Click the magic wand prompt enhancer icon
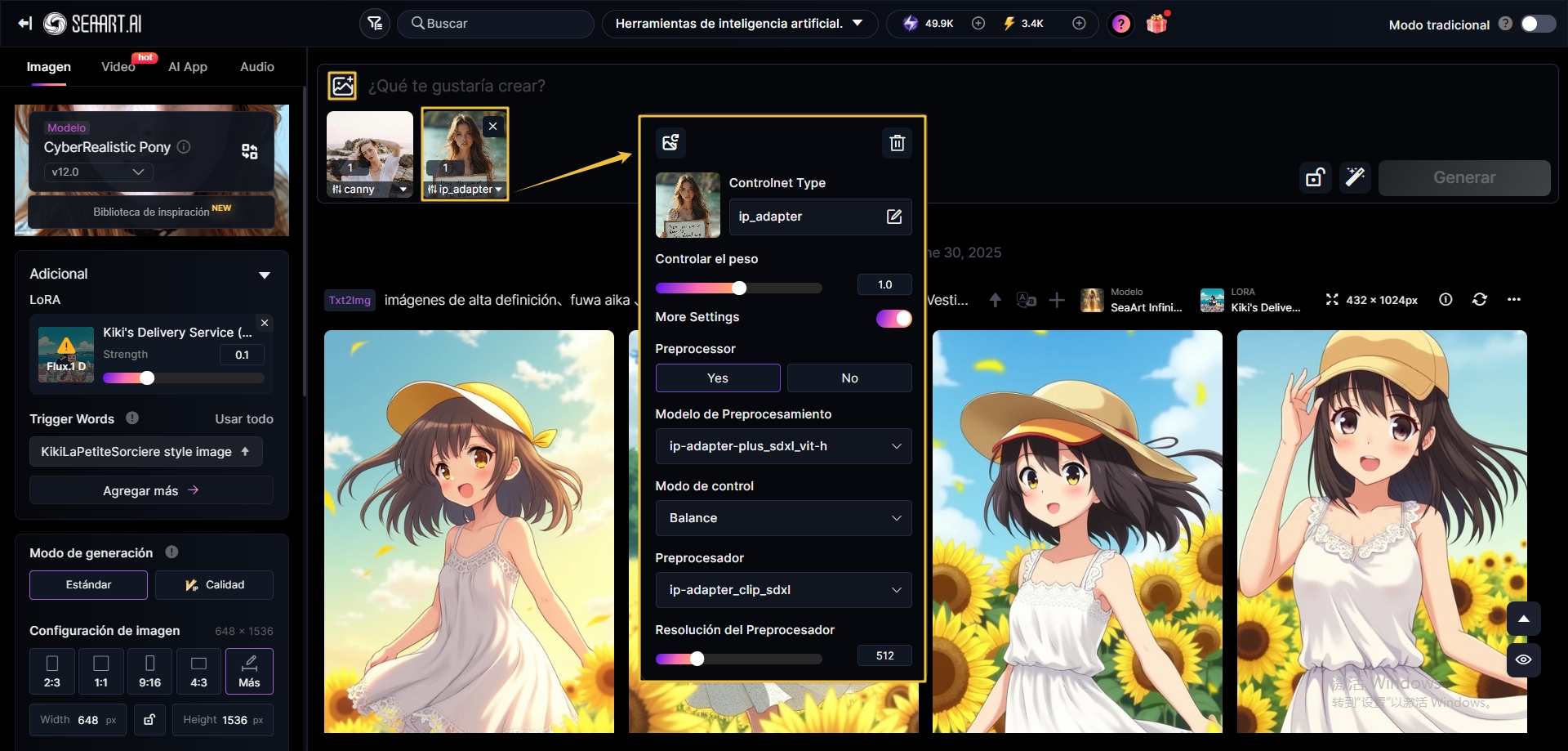This screenshot has width=1568, height=751. pos(1355,177)
